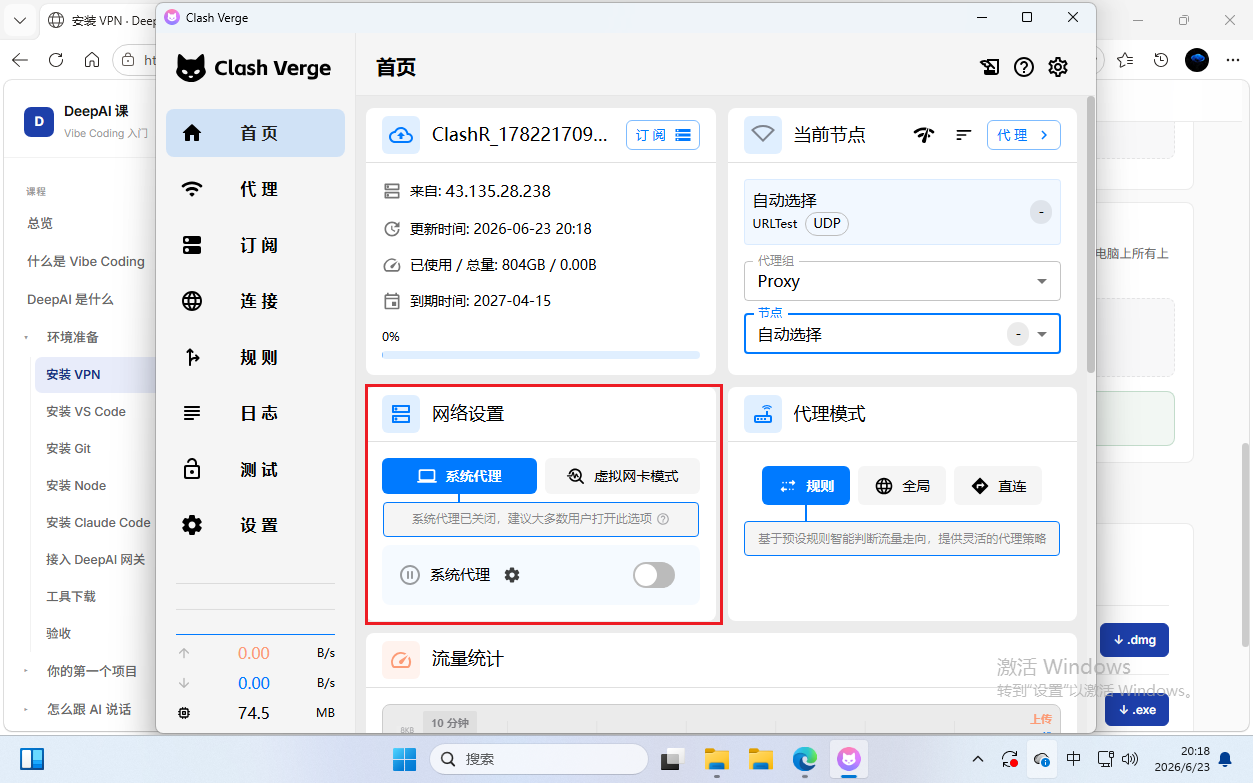The width and height of the screenshot is (1253, 783).
Task: Click the memory chip icon near 74.5 MB
Action: point(184,713)
